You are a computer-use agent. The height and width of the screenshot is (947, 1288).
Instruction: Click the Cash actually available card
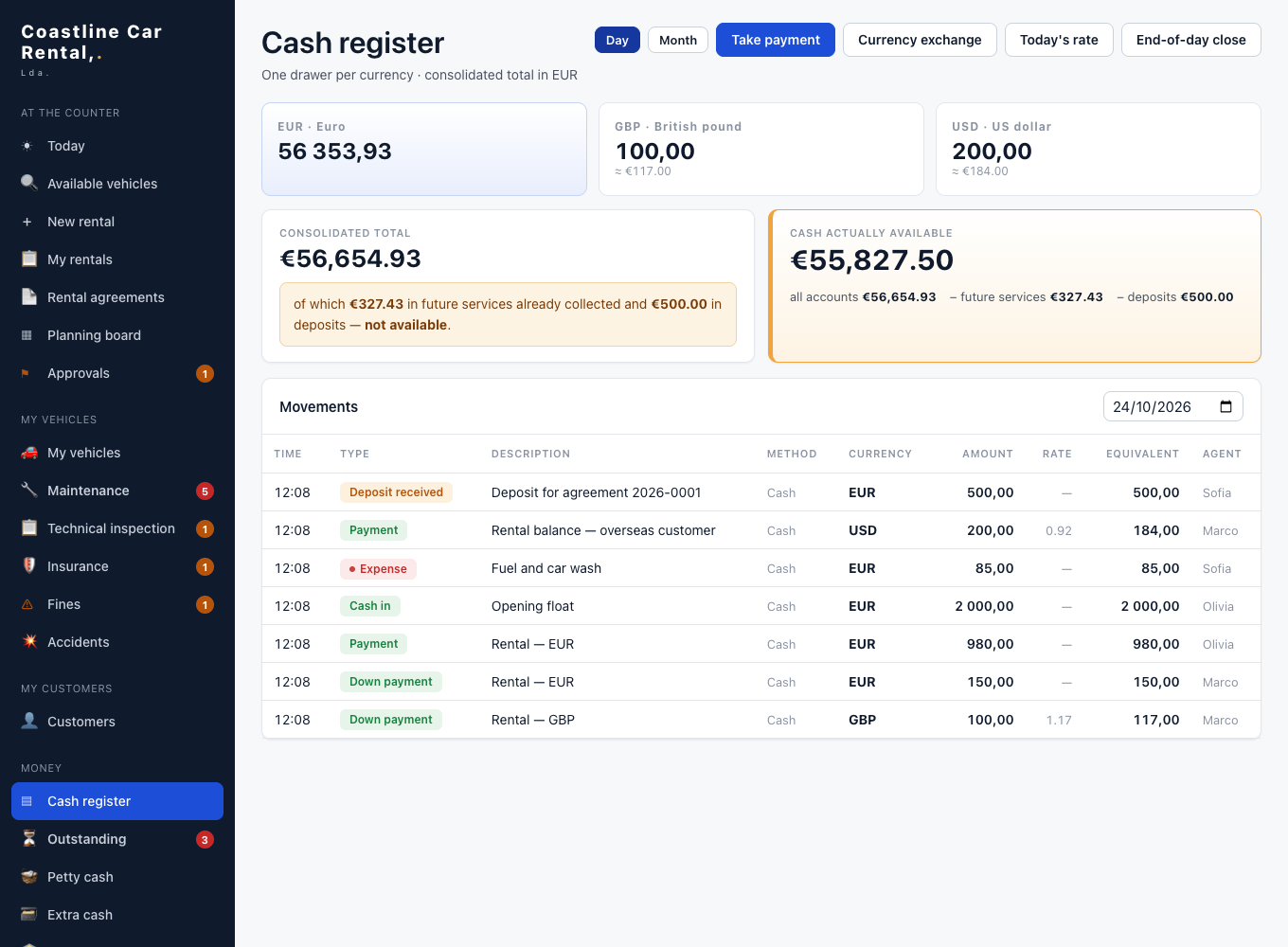[1015, 286]
